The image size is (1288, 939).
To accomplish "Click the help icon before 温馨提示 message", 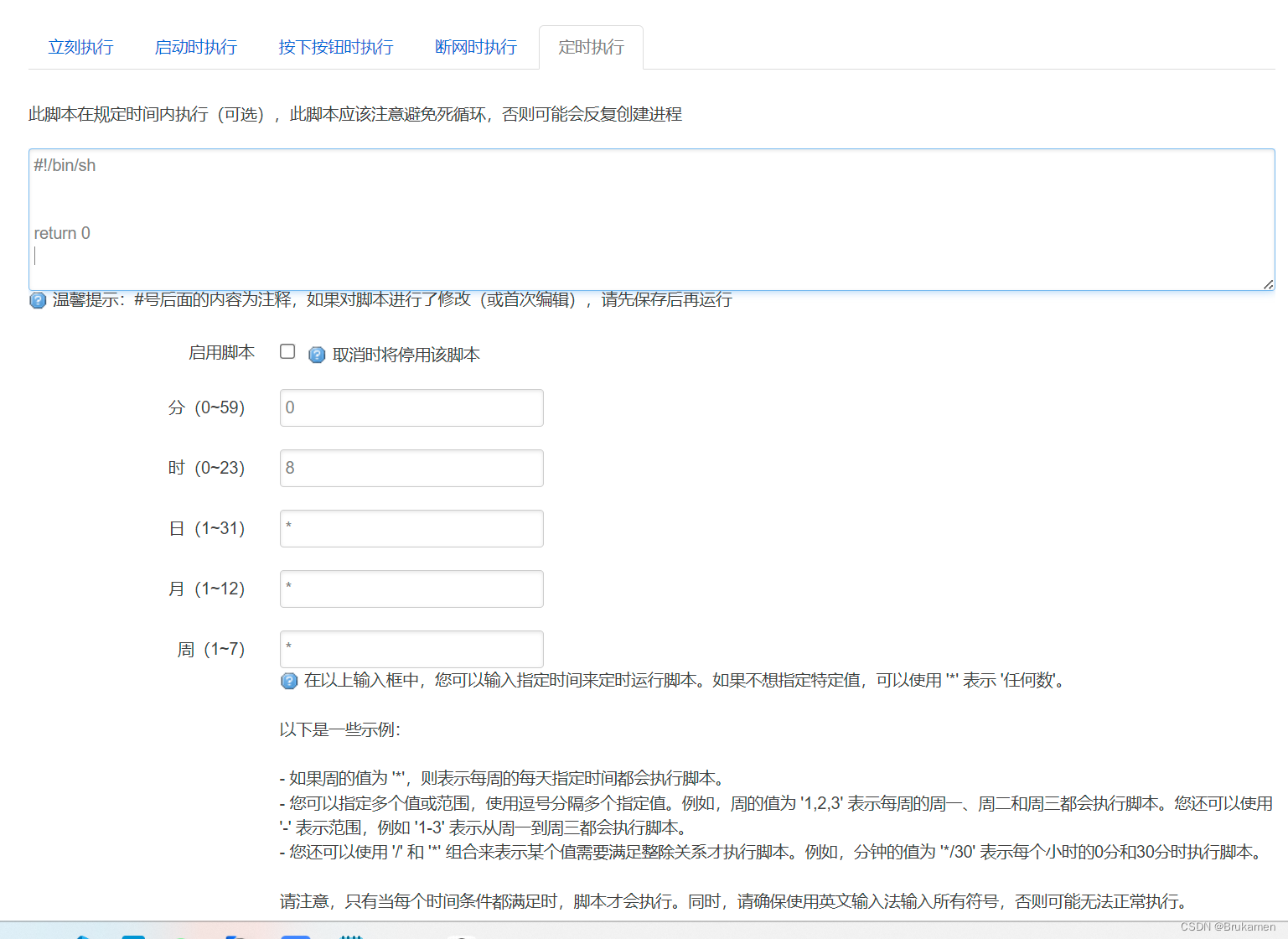I will [37, 300].
